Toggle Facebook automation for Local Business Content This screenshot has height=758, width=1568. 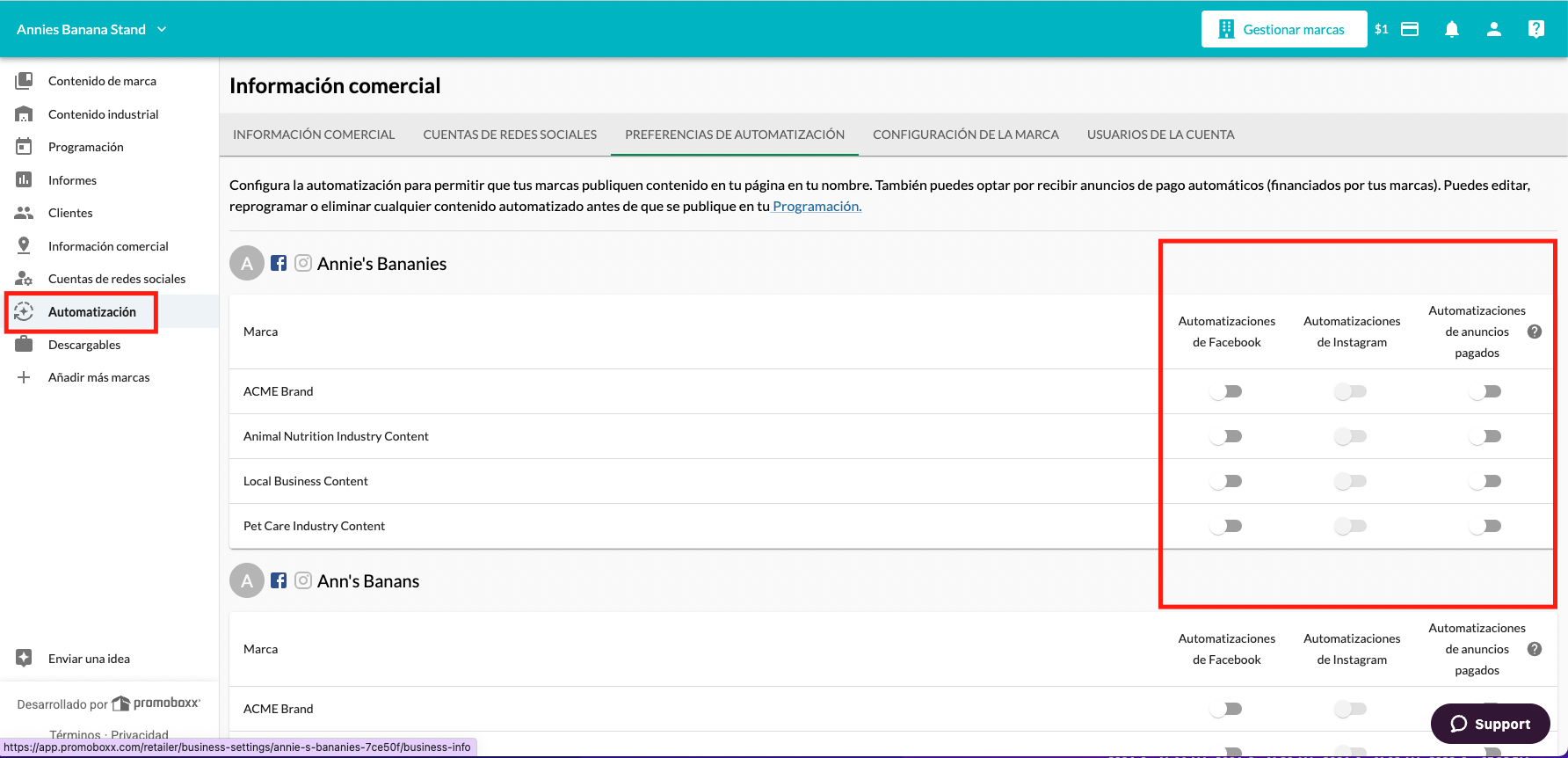(x=1226, y=481)
